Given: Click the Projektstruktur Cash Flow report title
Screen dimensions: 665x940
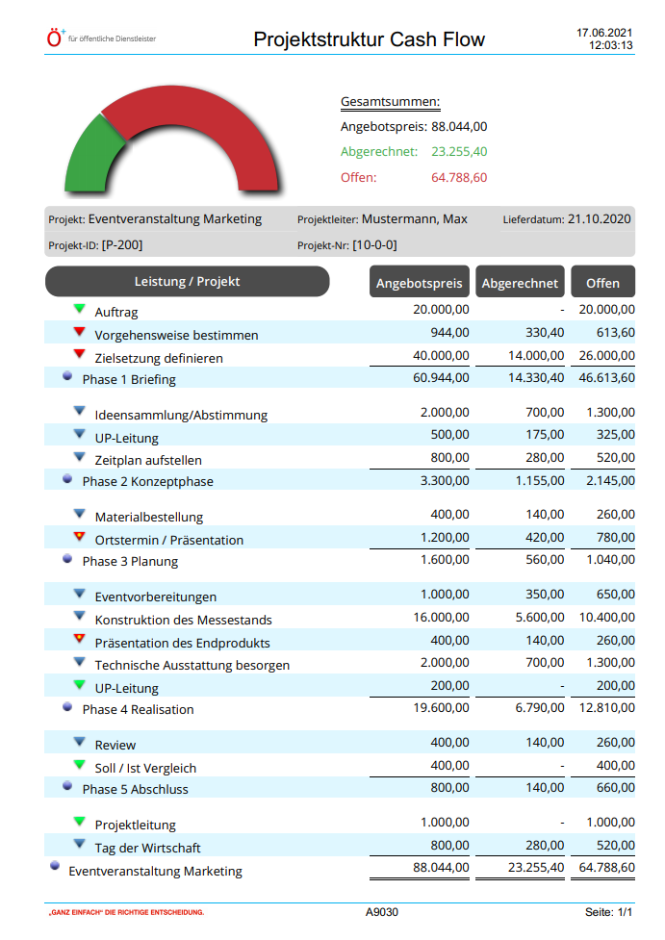Looking at the screenshot, I should (369, 40).
